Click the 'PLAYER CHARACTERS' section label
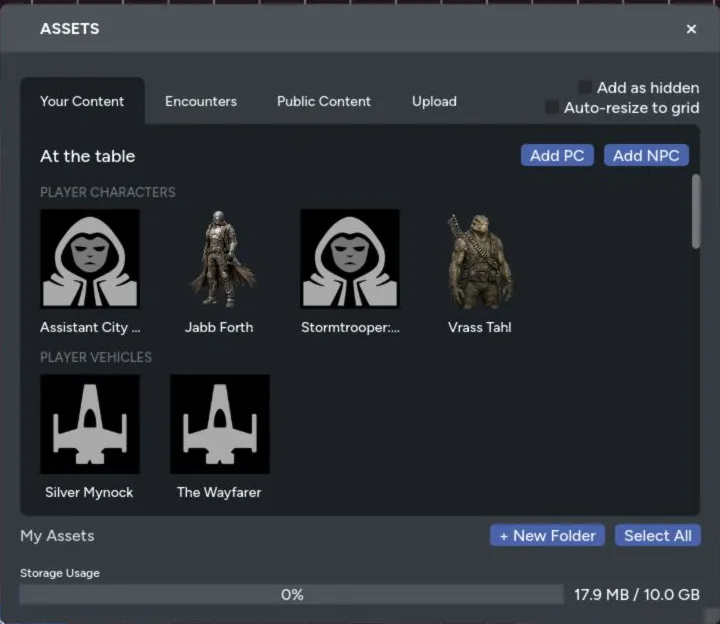 pos(108,192)
